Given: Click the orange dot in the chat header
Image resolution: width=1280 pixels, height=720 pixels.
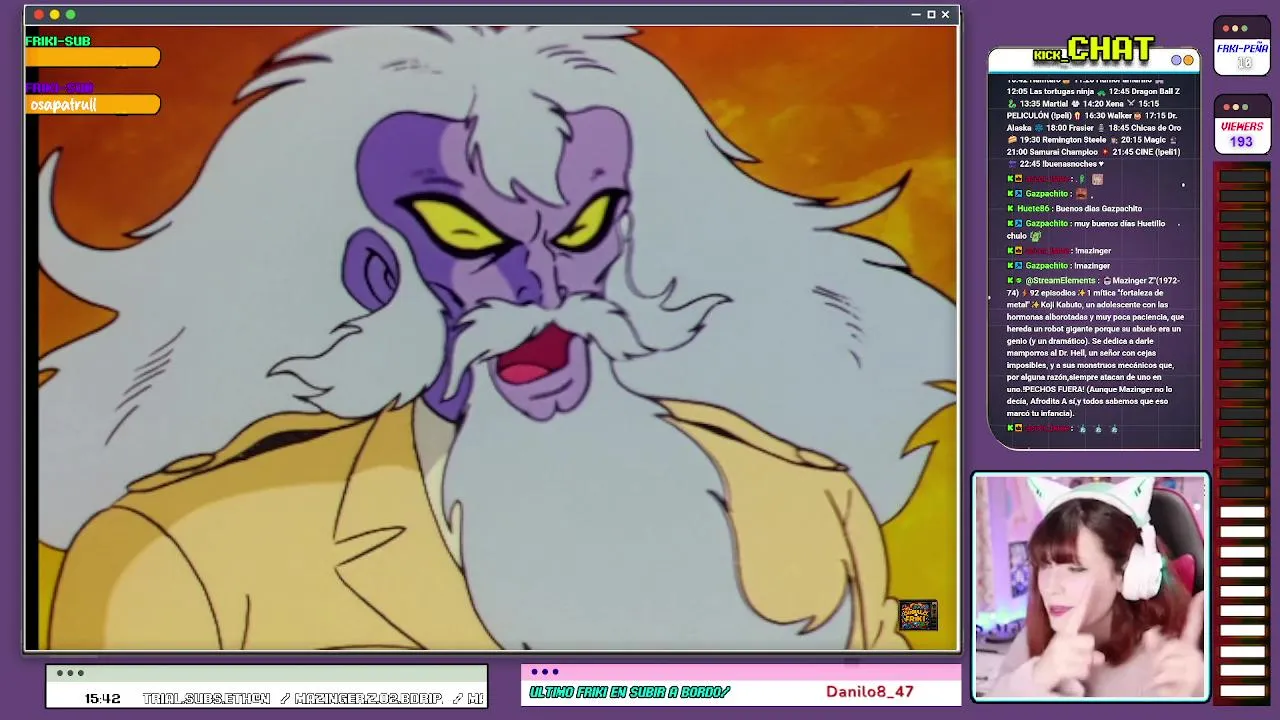Looking at the screenshot, I should (x=1189, y=60).
